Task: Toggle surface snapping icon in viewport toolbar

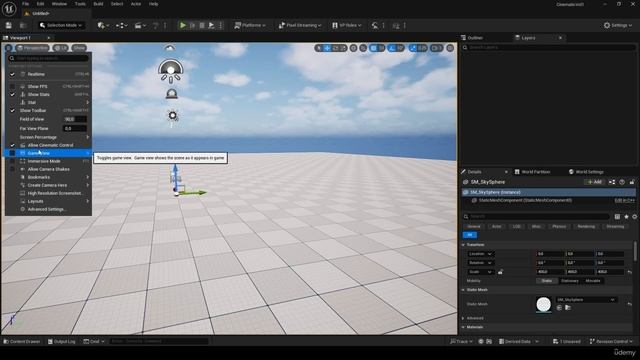Action: point(363,48)
